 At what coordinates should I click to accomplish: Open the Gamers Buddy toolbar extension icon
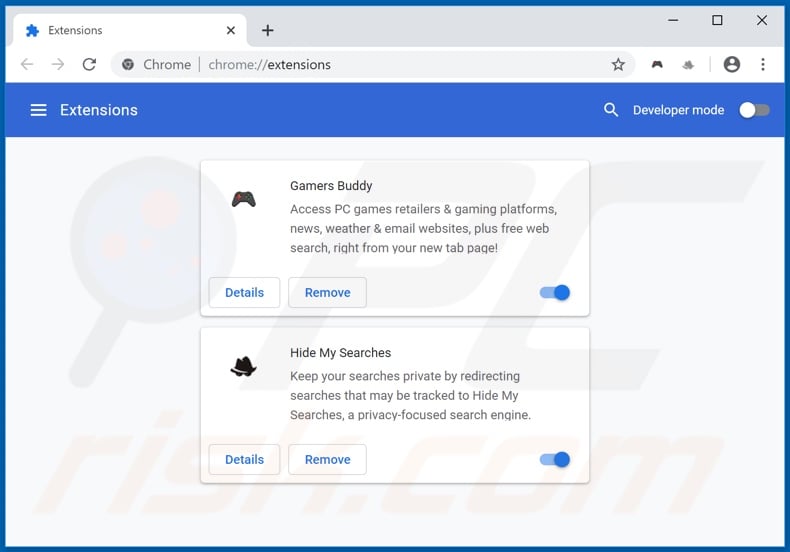657,64
